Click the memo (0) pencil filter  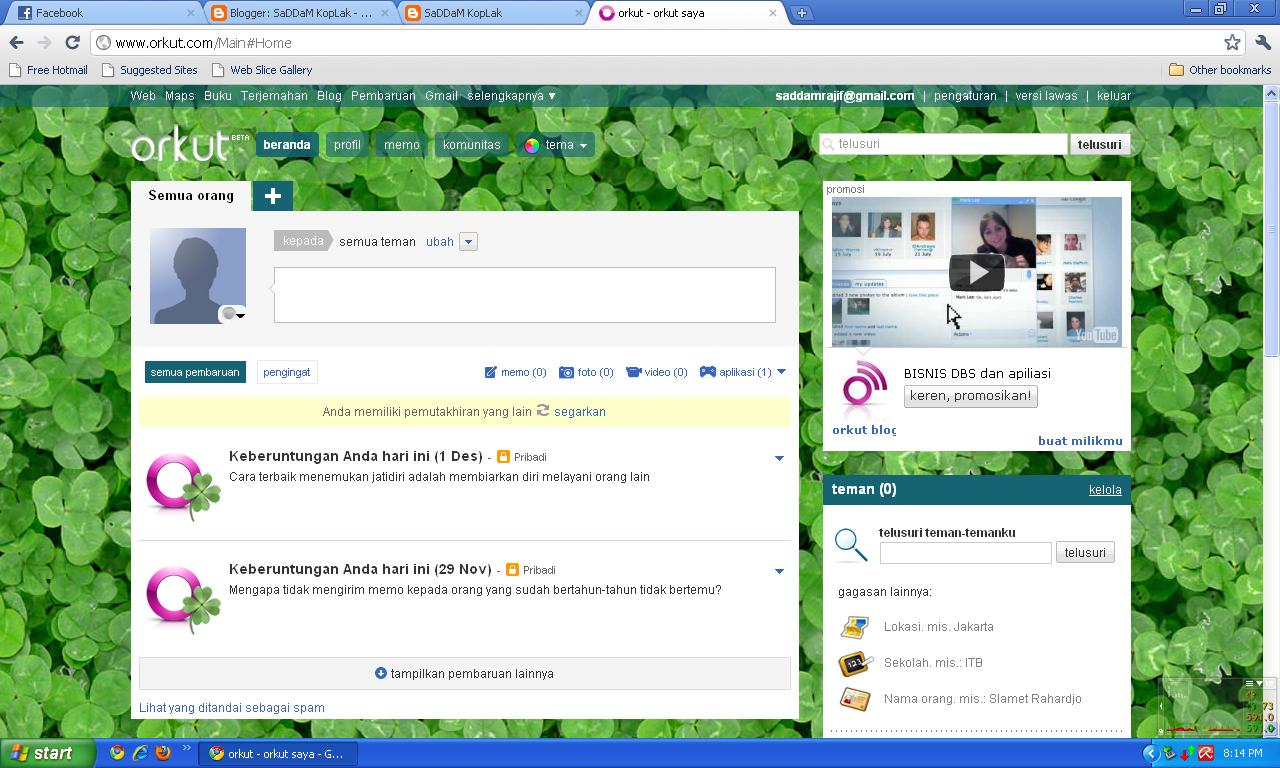click(515, 372)
